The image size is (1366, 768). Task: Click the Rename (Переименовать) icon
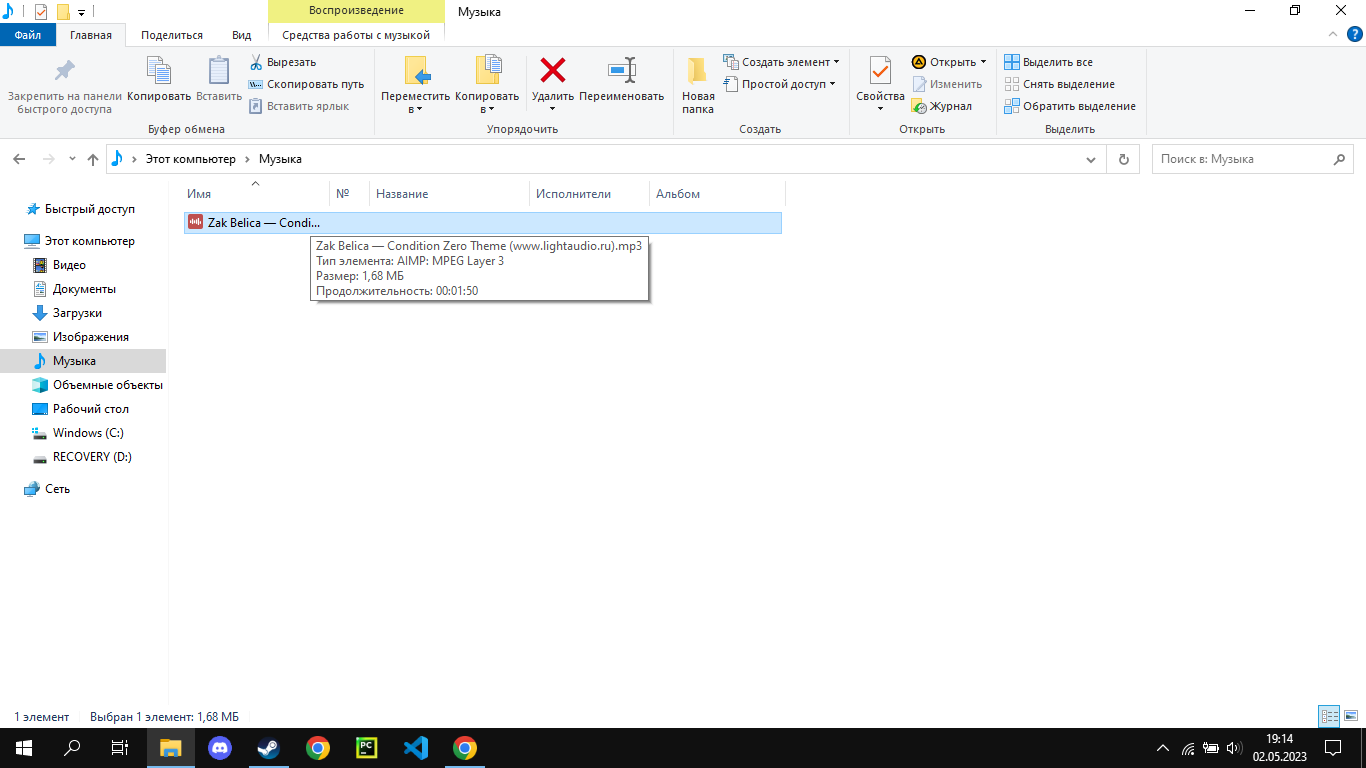pyautogui.click(x=622, y=70)
